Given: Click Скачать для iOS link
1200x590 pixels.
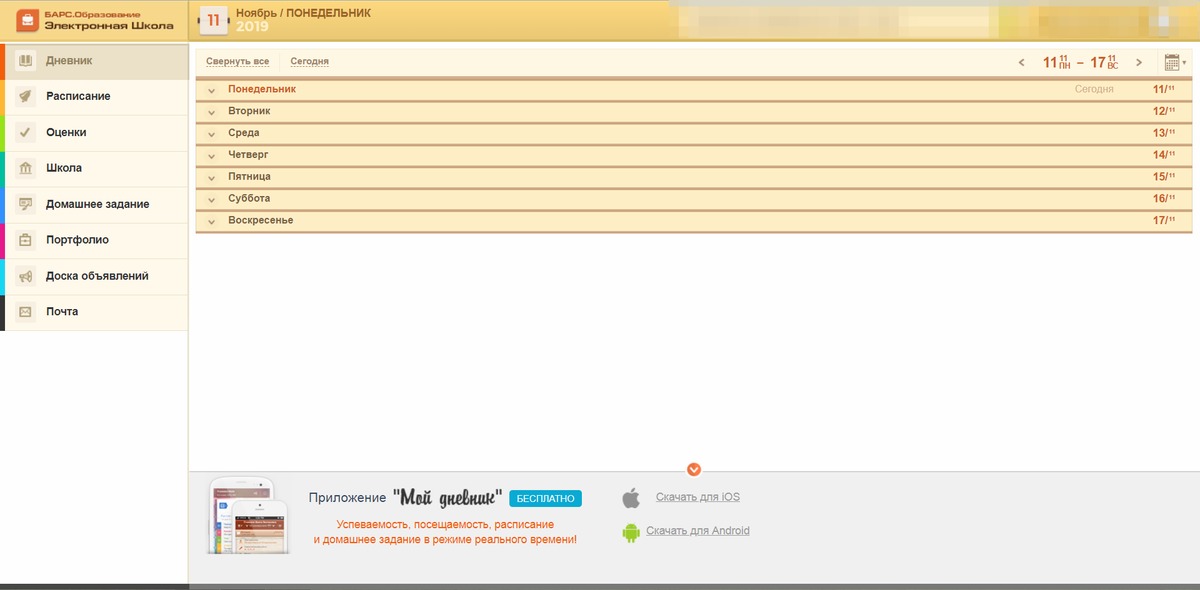Looking at the screenshot, I should point(698,497).
